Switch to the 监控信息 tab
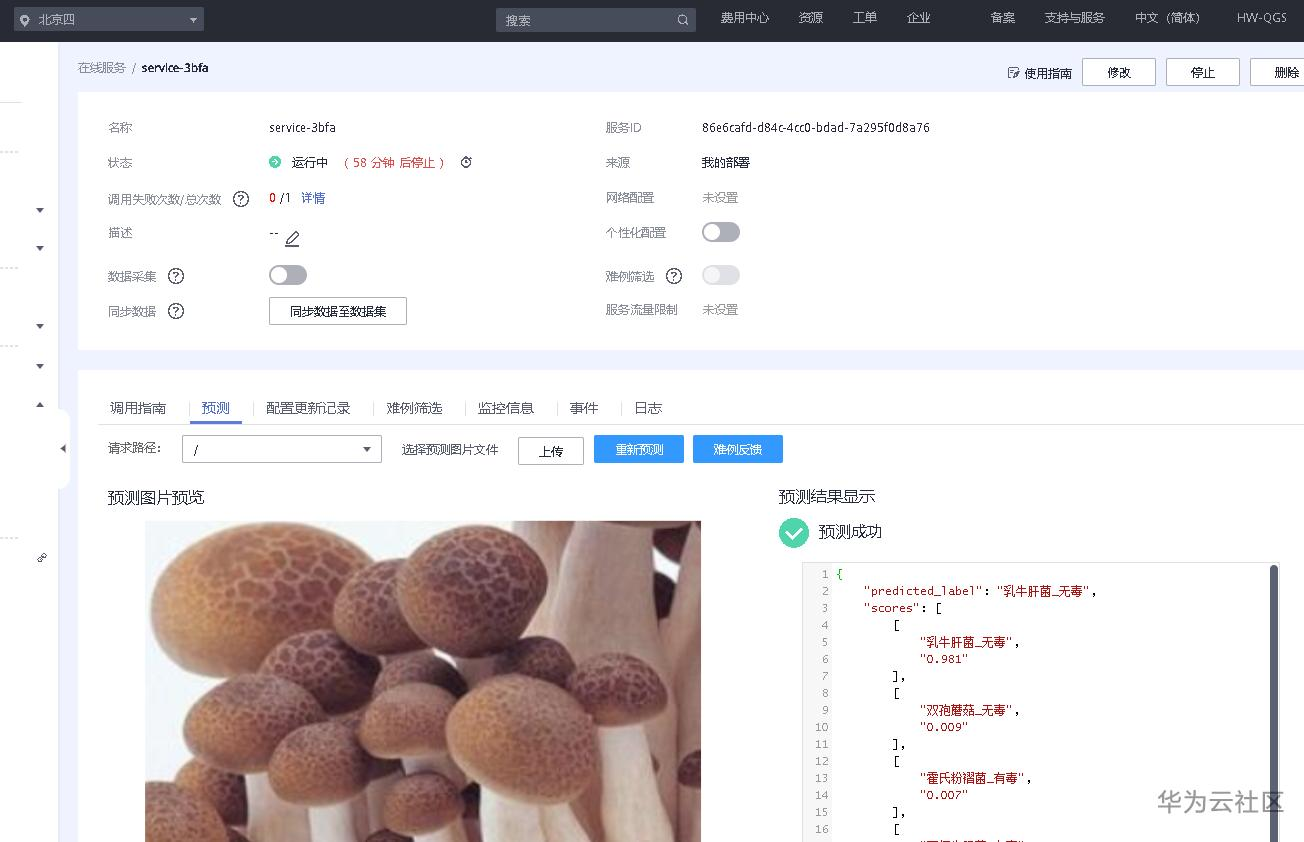The width and height of the screenshot is (1304, 842). point(506,408)
